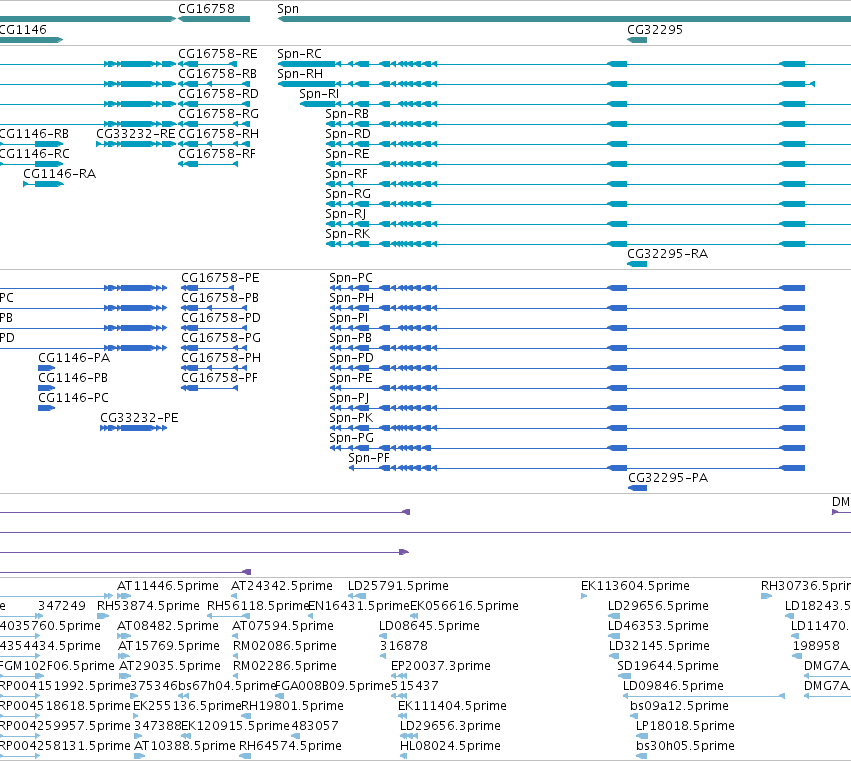Select EST AT11446.5prime
The image size is (851, 761).
[168, 586]
